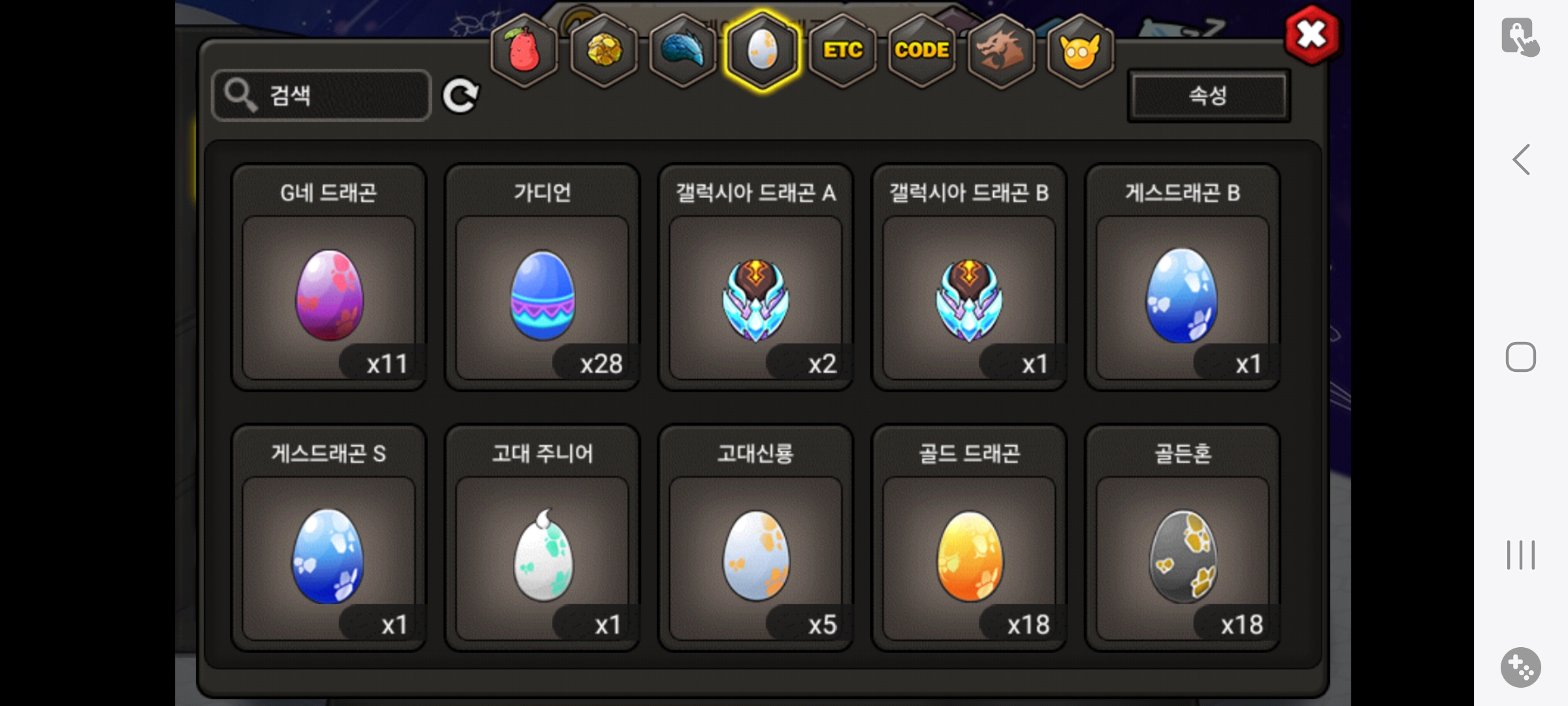Pick the 고대 주니어 egg

coord(542,538)
